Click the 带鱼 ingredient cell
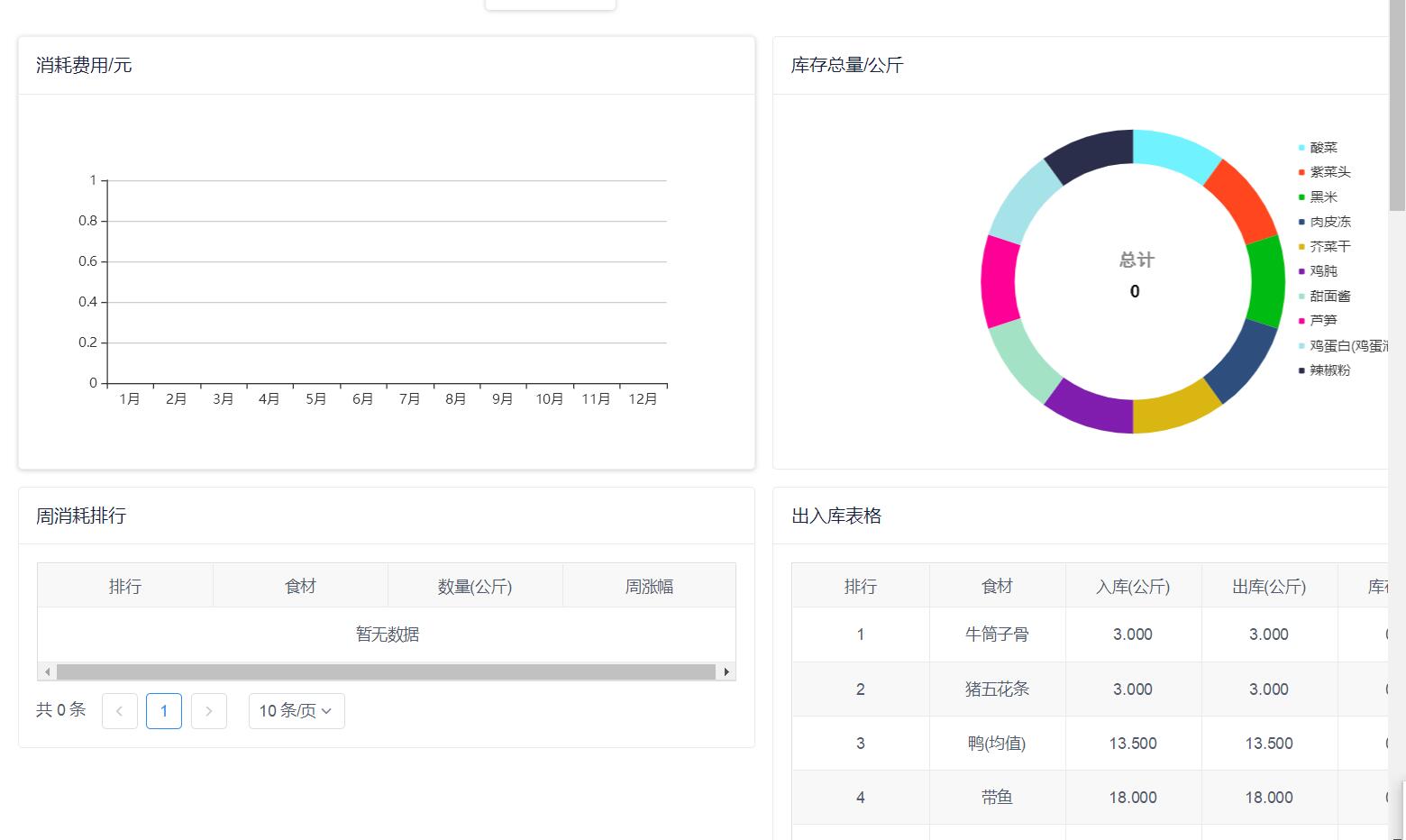1406x840 pixels. pos(997,798)
